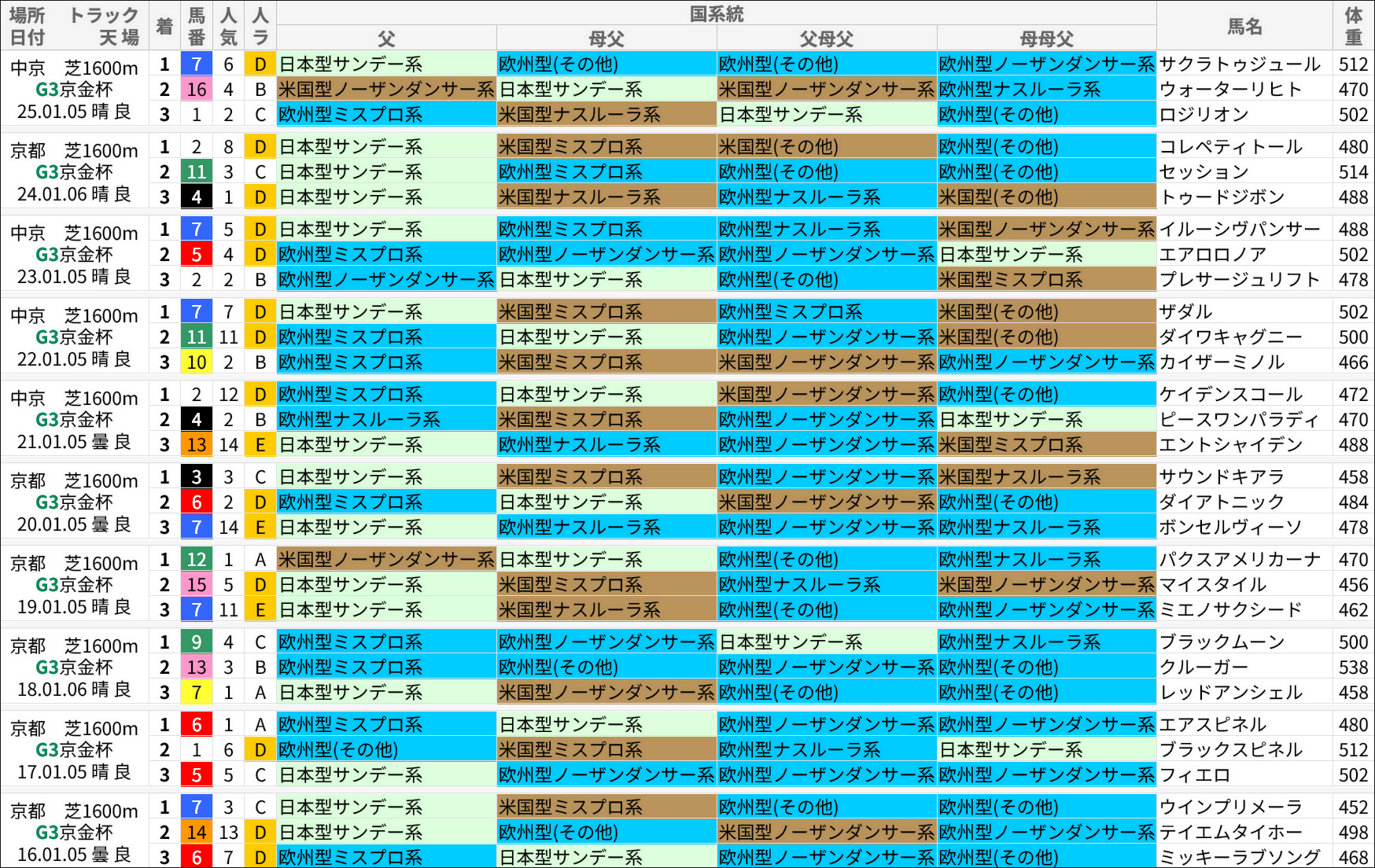Click the pink number 13 swatch for クルーガー
The image size is (1375, 868).
click(x=195, y=668)
